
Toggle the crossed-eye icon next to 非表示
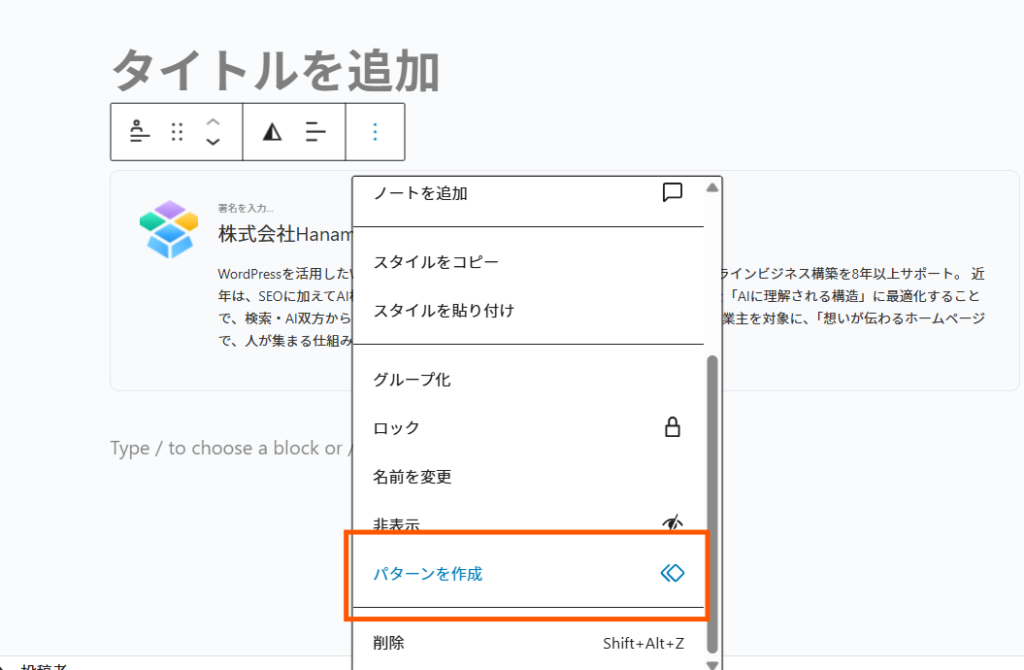tap(673, 523)
